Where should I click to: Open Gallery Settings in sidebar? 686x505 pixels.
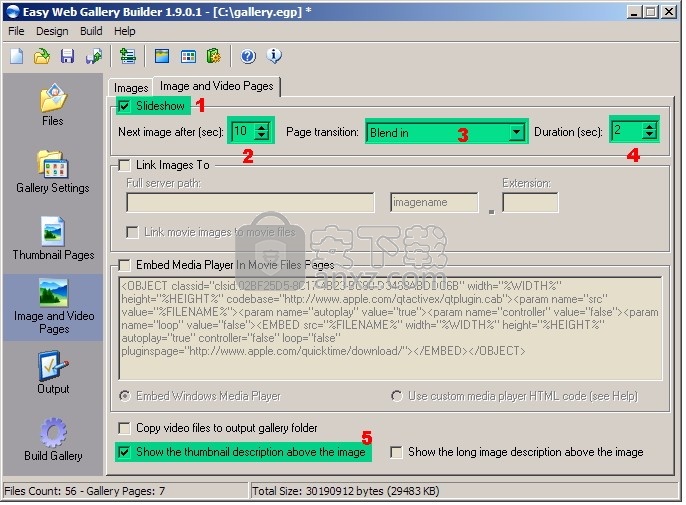pyautogui.click(x=53, y=172)
